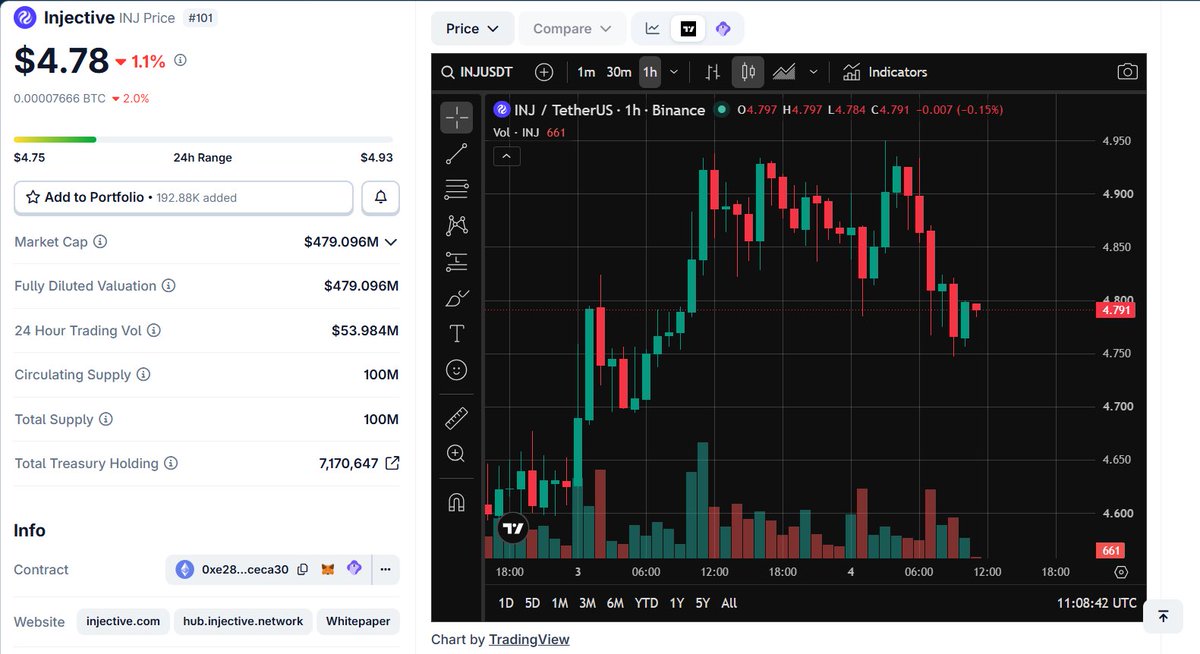Collapse the chart legend arrow

click(506, 156)
